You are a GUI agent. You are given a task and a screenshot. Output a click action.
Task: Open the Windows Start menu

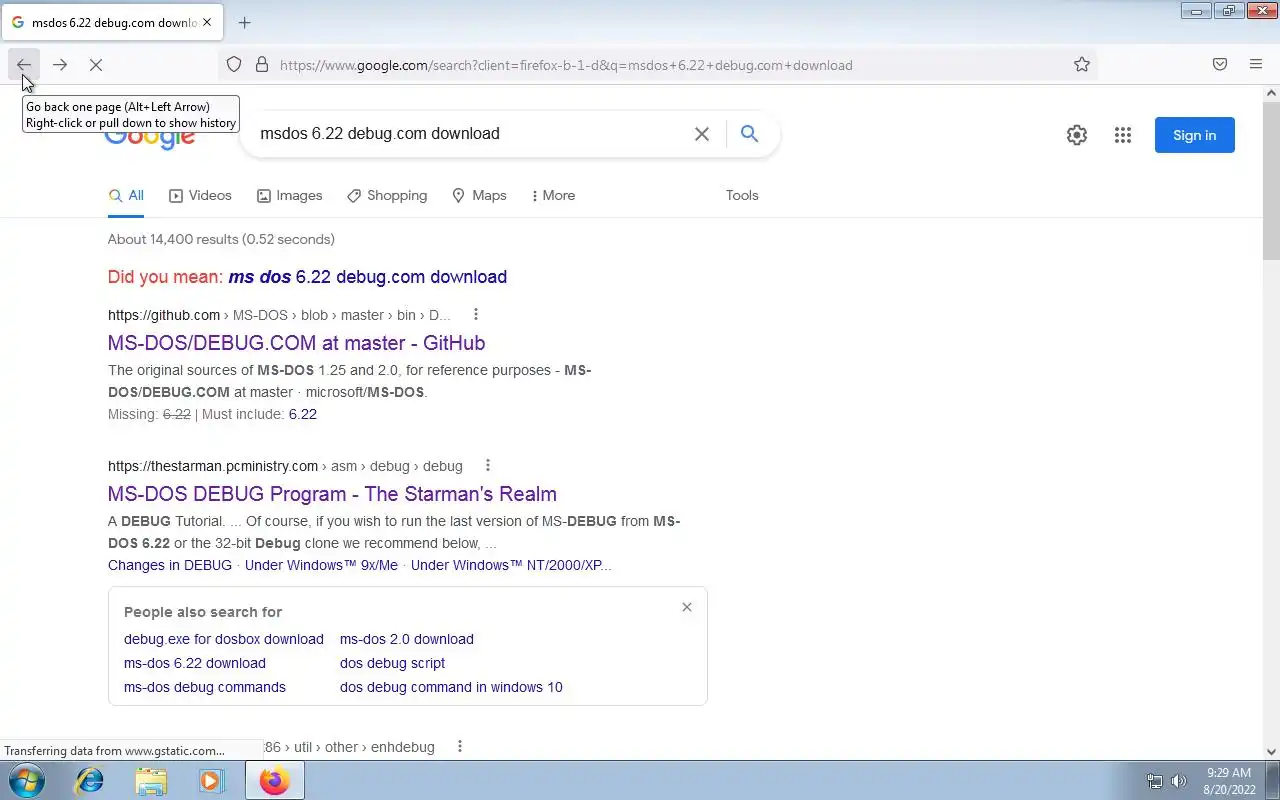pyautogui.click(x=27, y=780)
